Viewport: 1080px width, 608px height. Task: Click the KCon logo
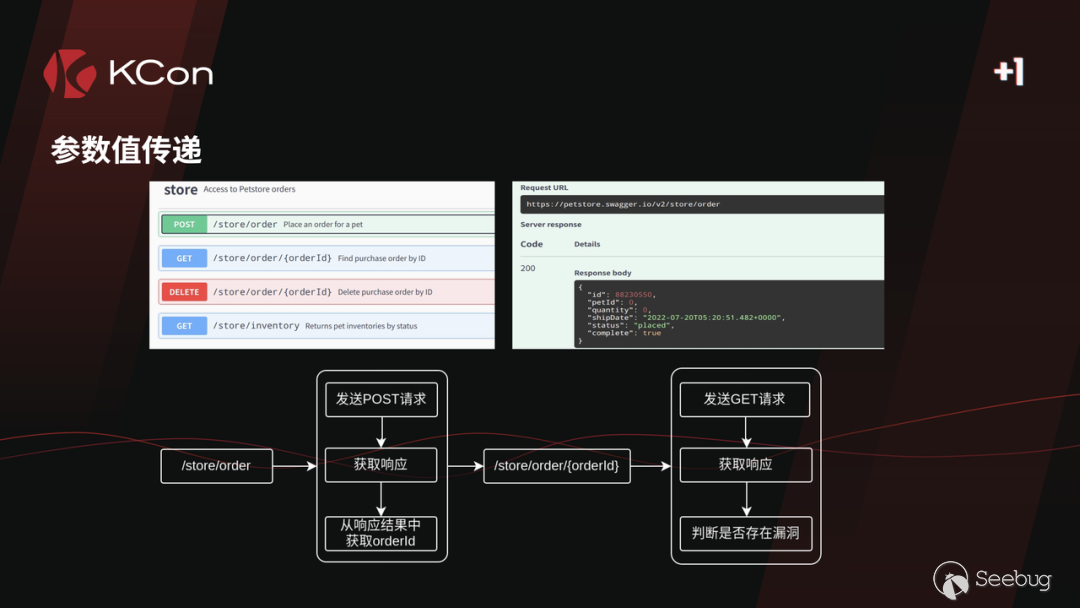click(x=128, y=73)
